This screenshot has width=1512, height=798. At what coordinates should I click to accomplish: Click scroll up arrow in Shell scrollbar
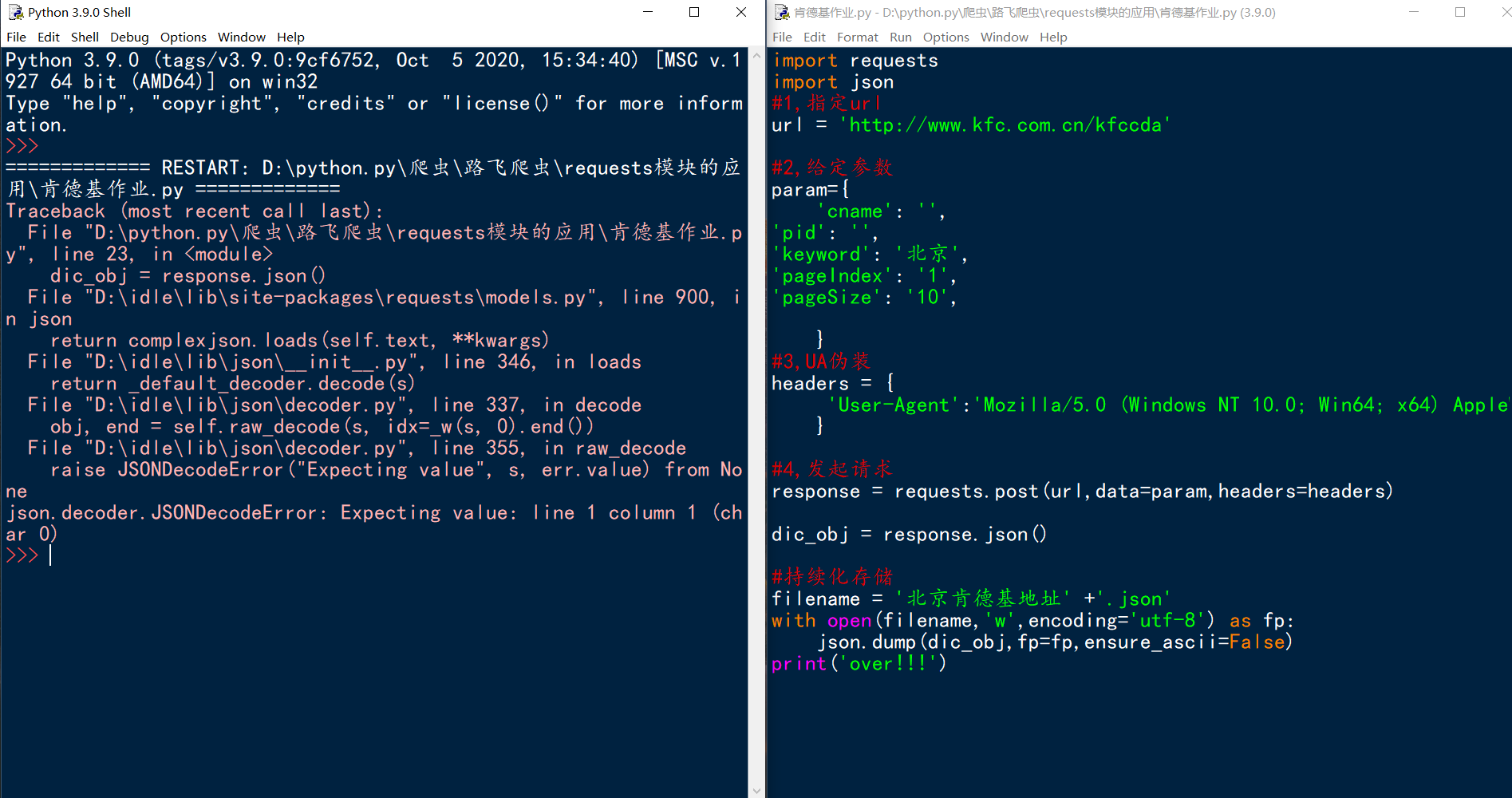[x=756, y=55]
